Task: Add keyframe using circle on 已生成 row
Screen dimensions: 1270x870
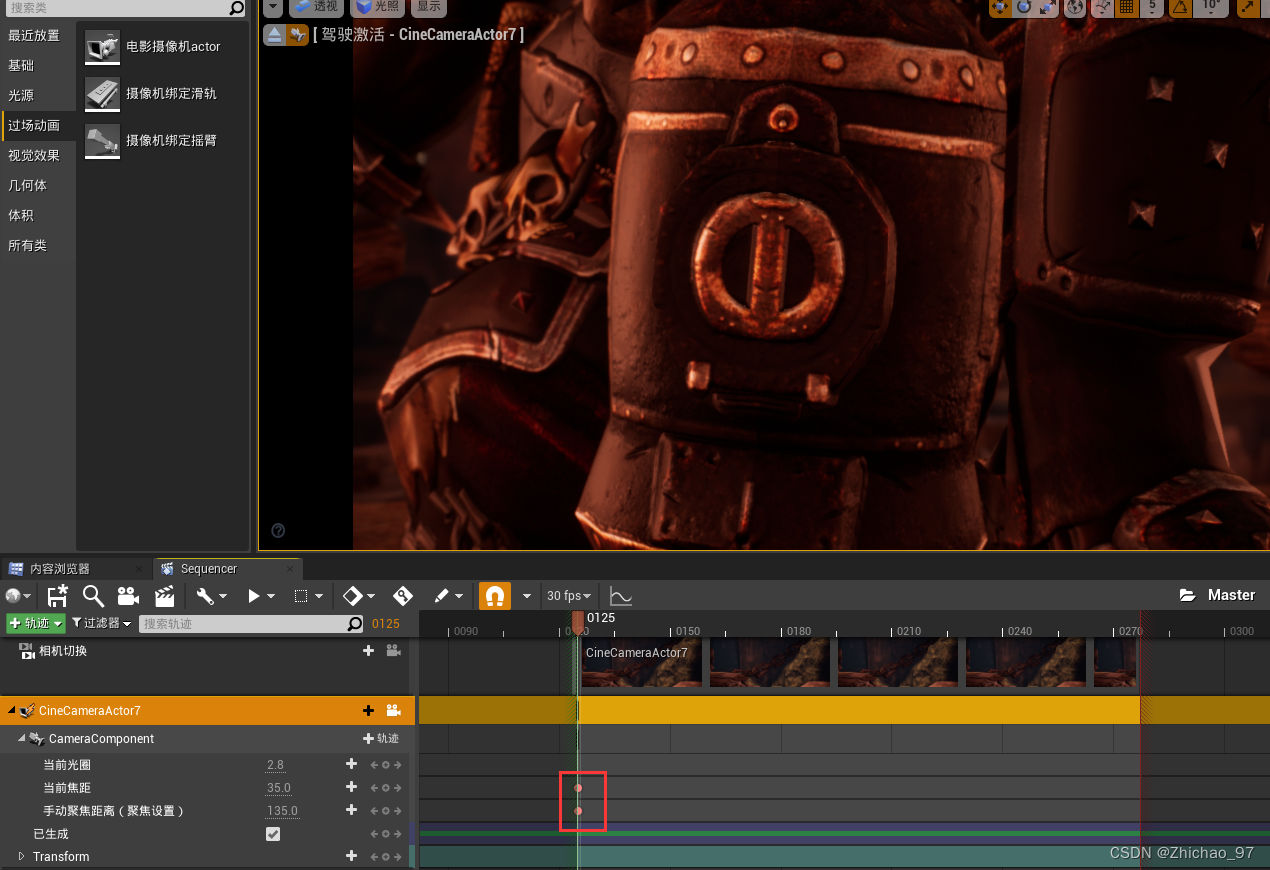Action: tap(386, 834)
